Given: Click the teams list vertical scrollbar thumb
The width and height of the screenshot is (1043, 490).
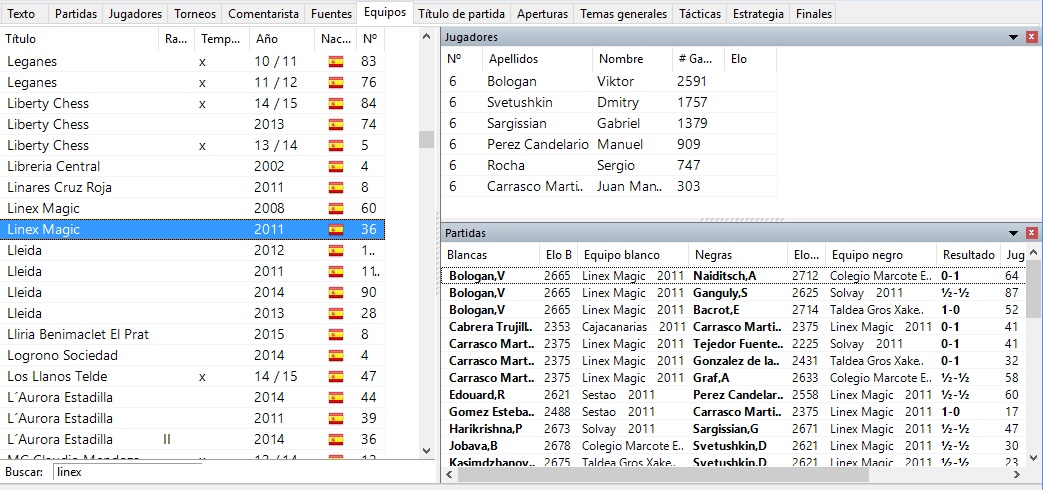Looking at the screenshot, I should click(x=426, y=139).
